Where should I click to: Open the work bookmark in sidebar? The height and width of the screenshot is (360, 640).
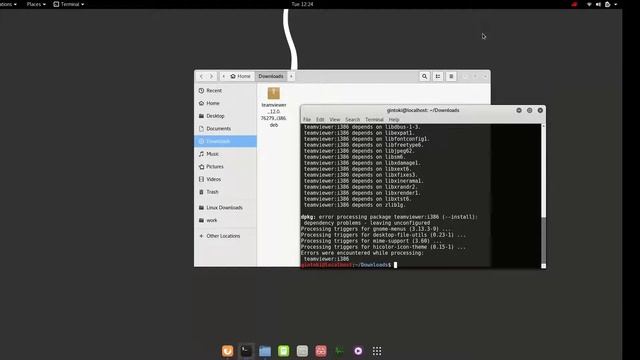point(225,220)
